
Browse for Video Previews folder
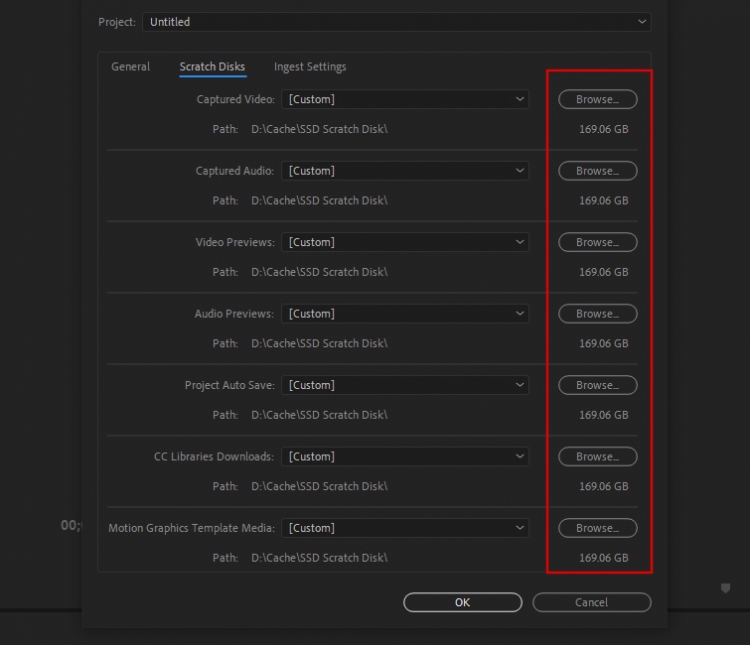pos(597,242)
